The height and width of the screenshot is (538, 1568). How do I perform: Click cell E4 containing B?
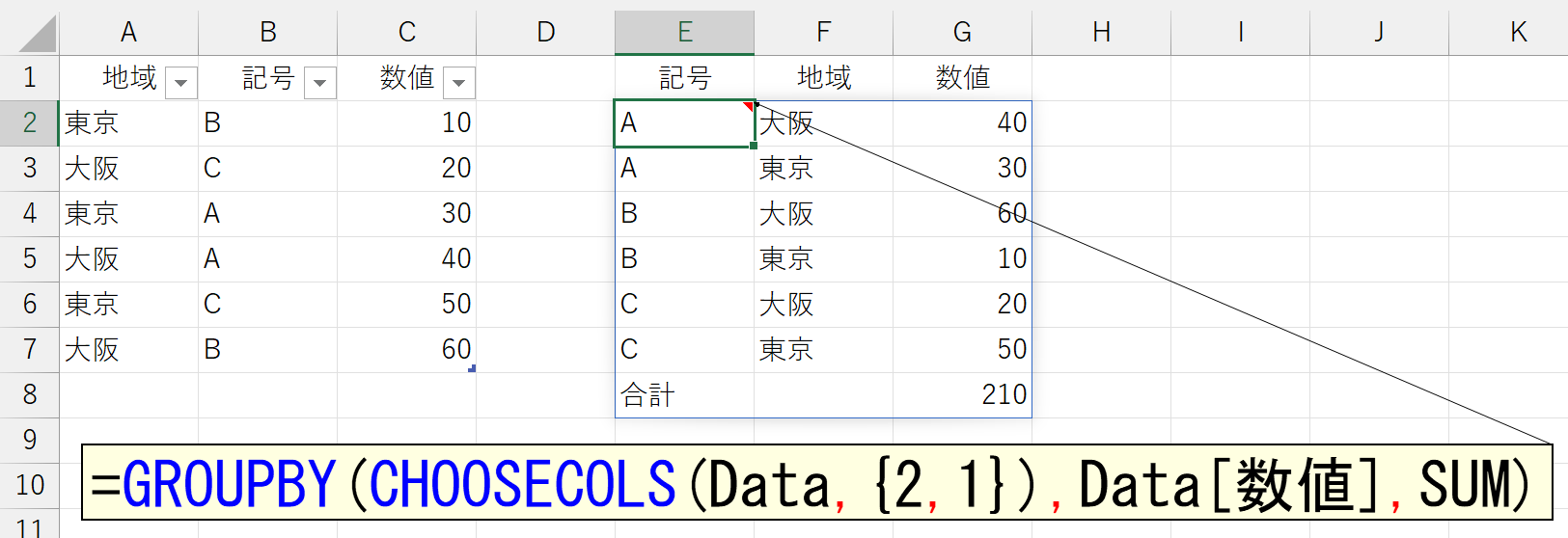tap(685, 214)
